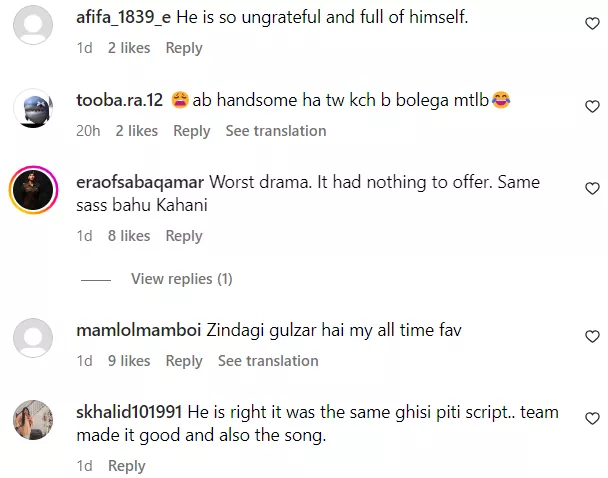See translation of tooba.ra.12's comment
This screenshot has width=608, height=478.
pos(276,131)
